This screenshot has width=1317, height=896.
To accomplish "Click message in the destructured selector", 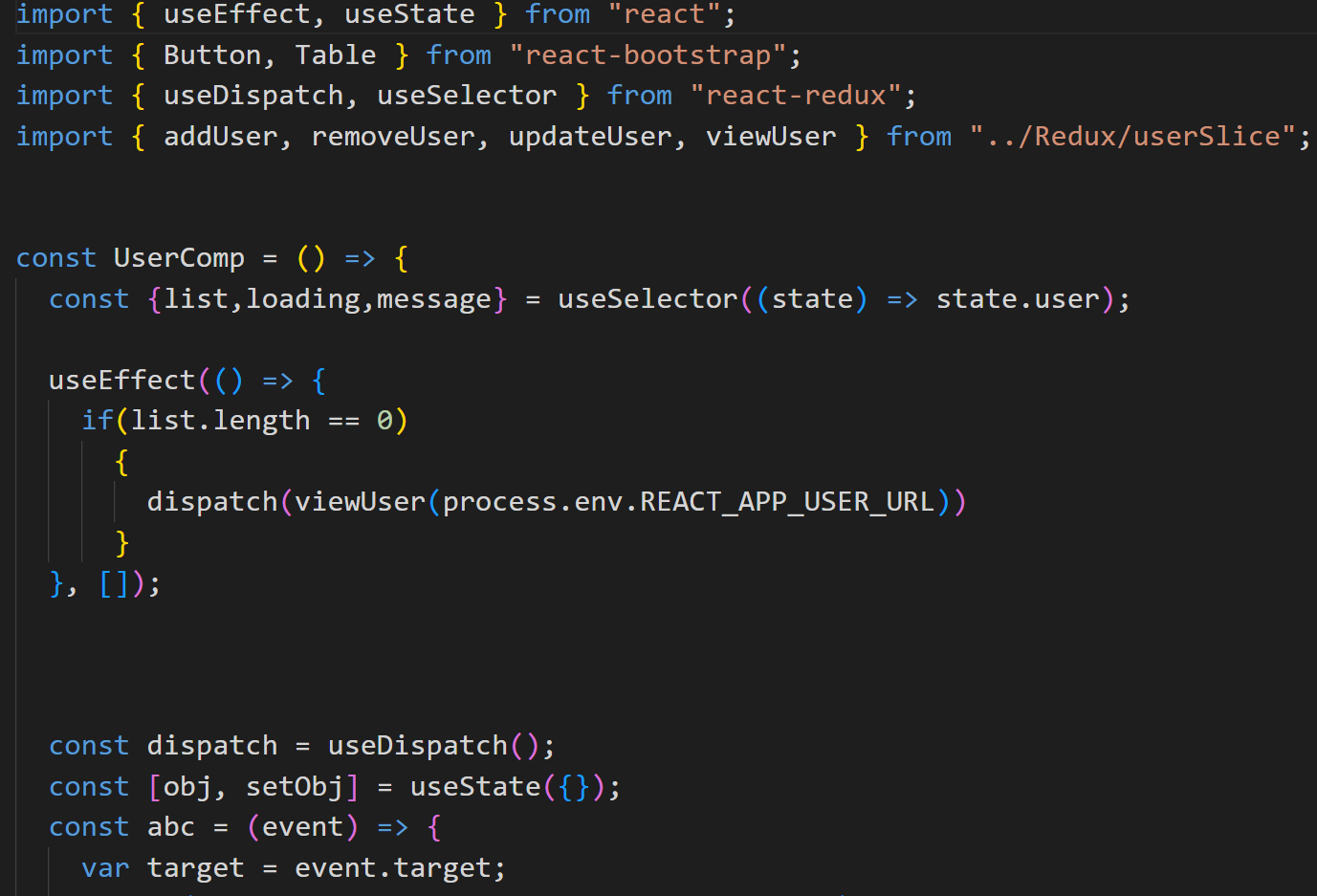I will (433, 299).
